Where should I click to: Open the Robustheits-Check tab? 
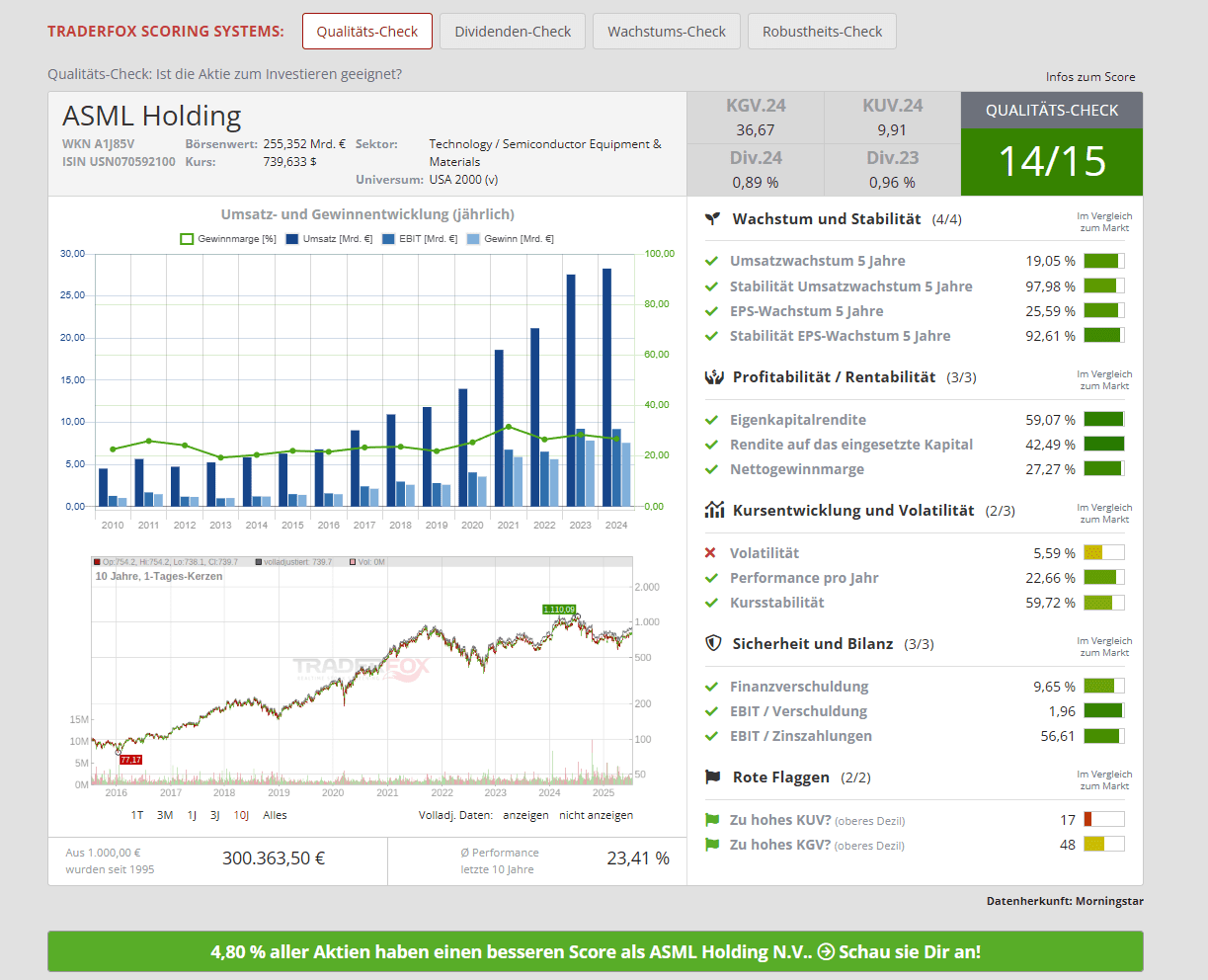822,32
